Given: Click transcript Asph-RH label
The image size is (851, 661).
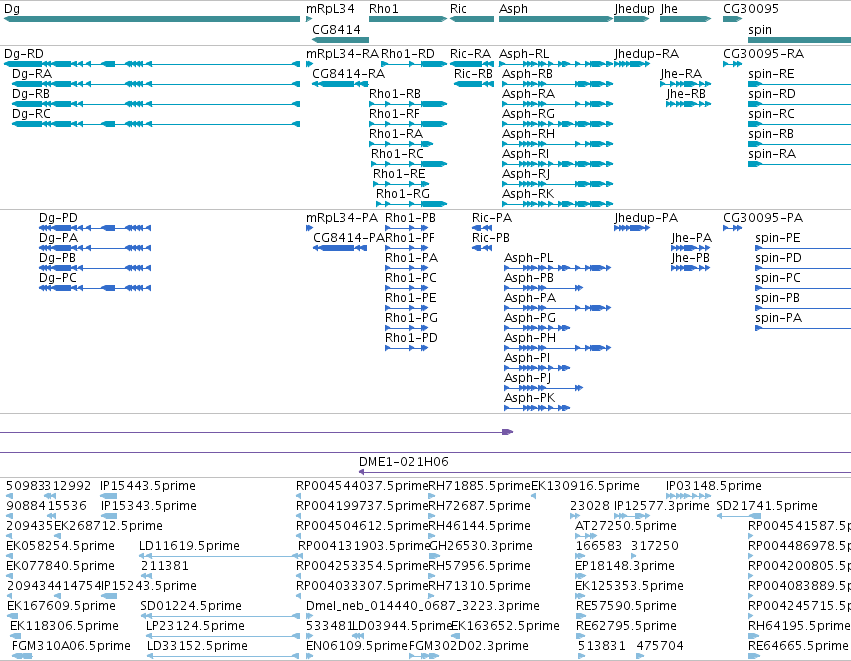Looking at the screenshot, I should (529, 134).
